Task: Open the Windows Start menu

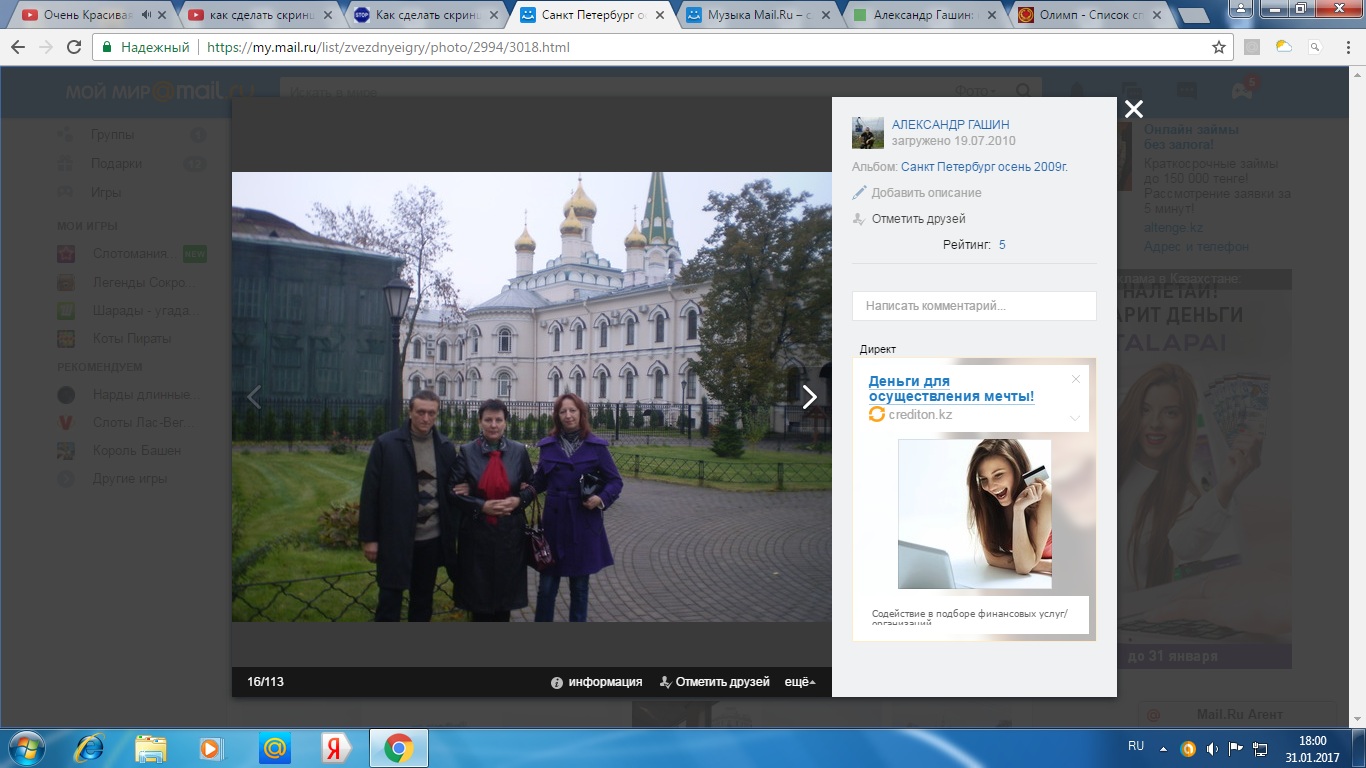Action: coord(26,747)
